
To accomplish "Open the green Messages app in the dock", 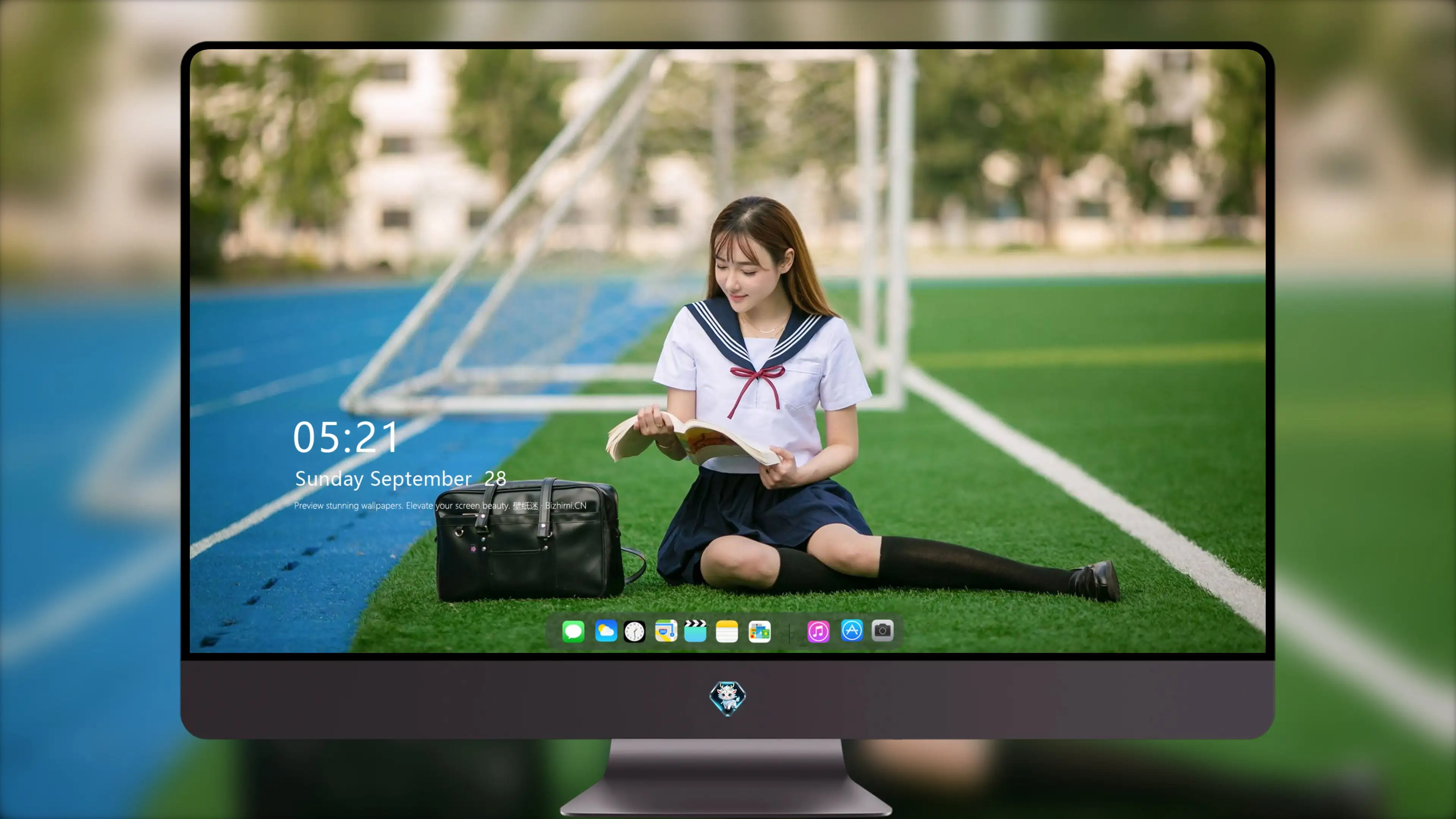I will pos(573,631).
